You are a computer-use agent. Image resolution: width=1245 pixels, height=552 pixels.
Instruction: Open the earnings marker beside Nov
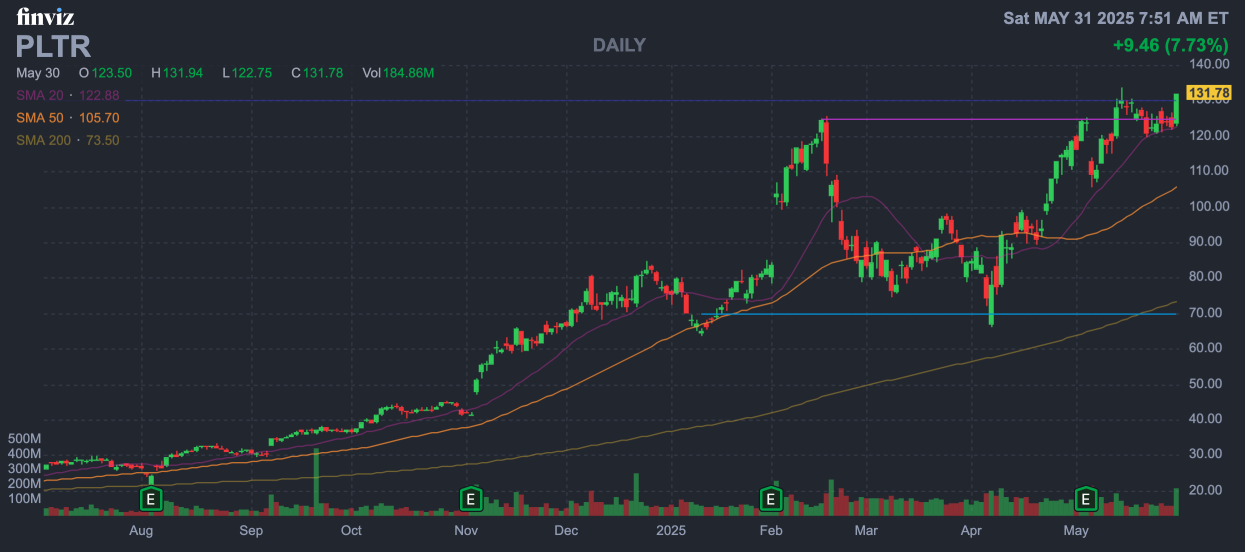[470, 498]
